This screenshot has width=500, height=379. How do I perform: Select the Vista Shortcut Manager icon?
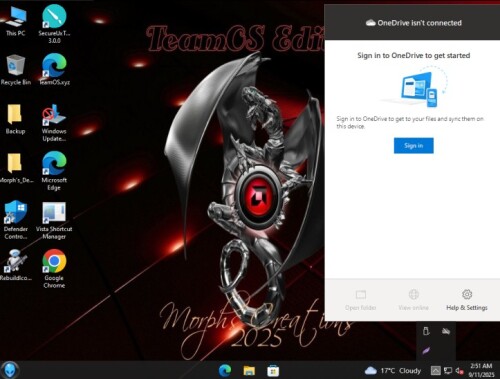click(54, 220)
